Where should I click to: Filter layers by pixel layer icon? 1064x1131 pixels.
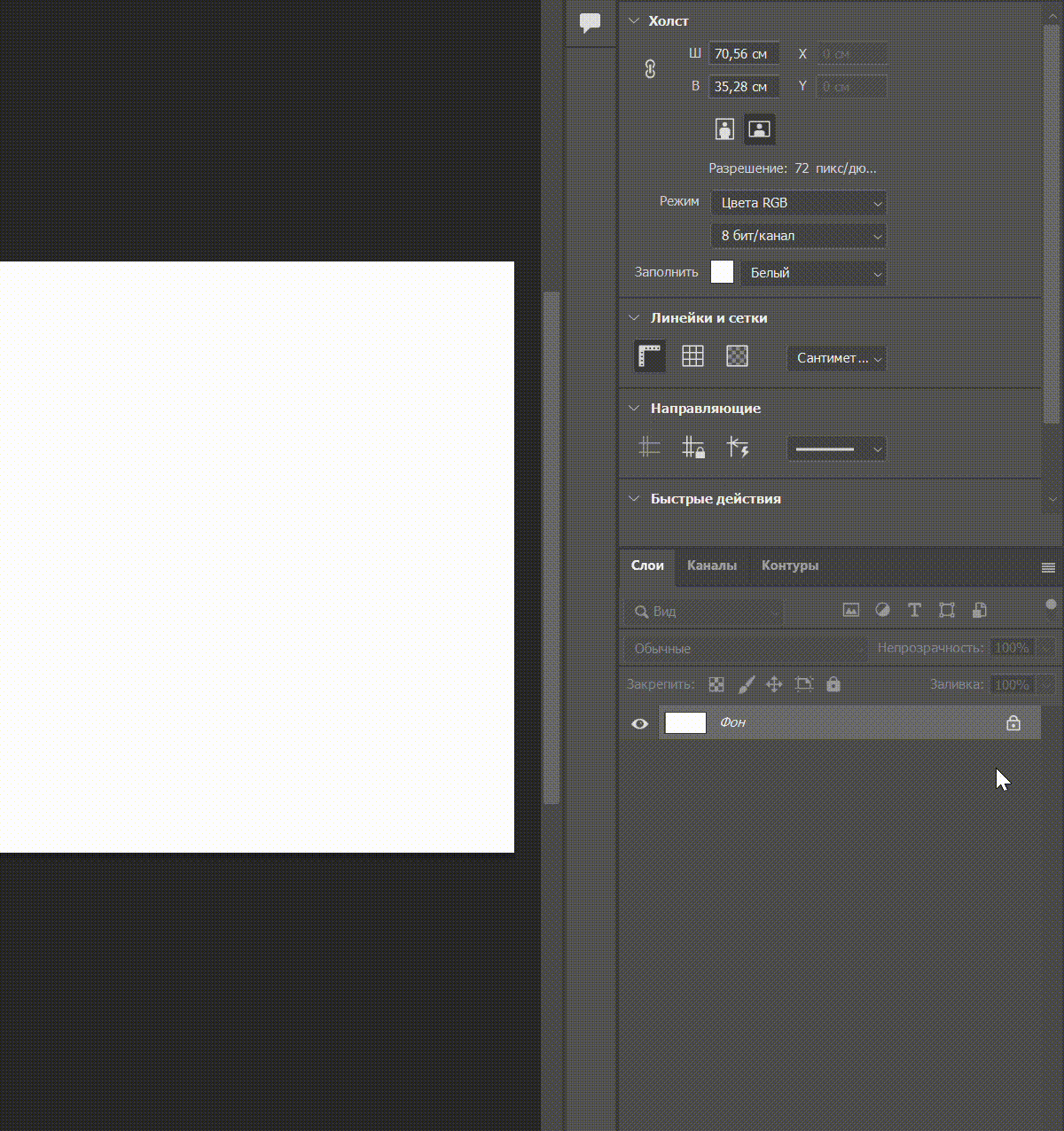click(x=851, y=610)
